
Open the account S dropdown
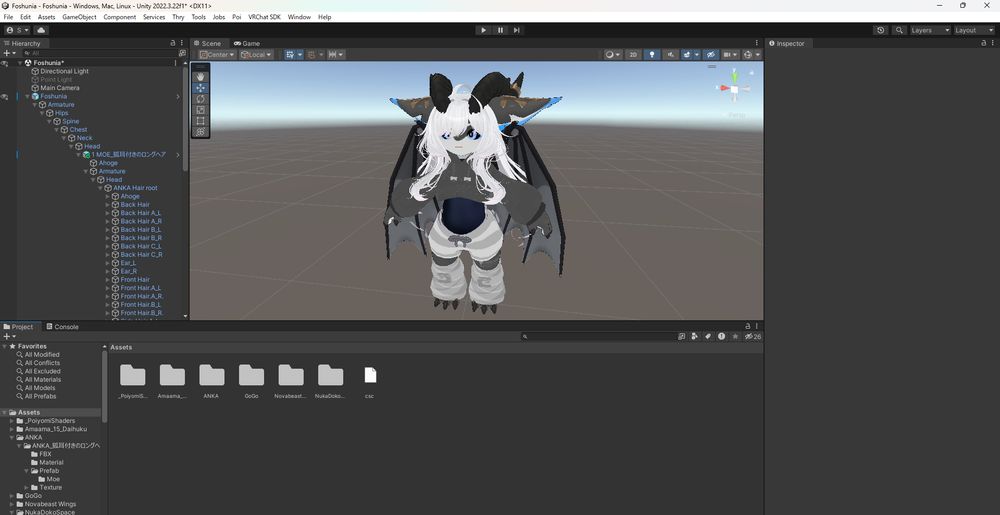[x=17, y=30]
